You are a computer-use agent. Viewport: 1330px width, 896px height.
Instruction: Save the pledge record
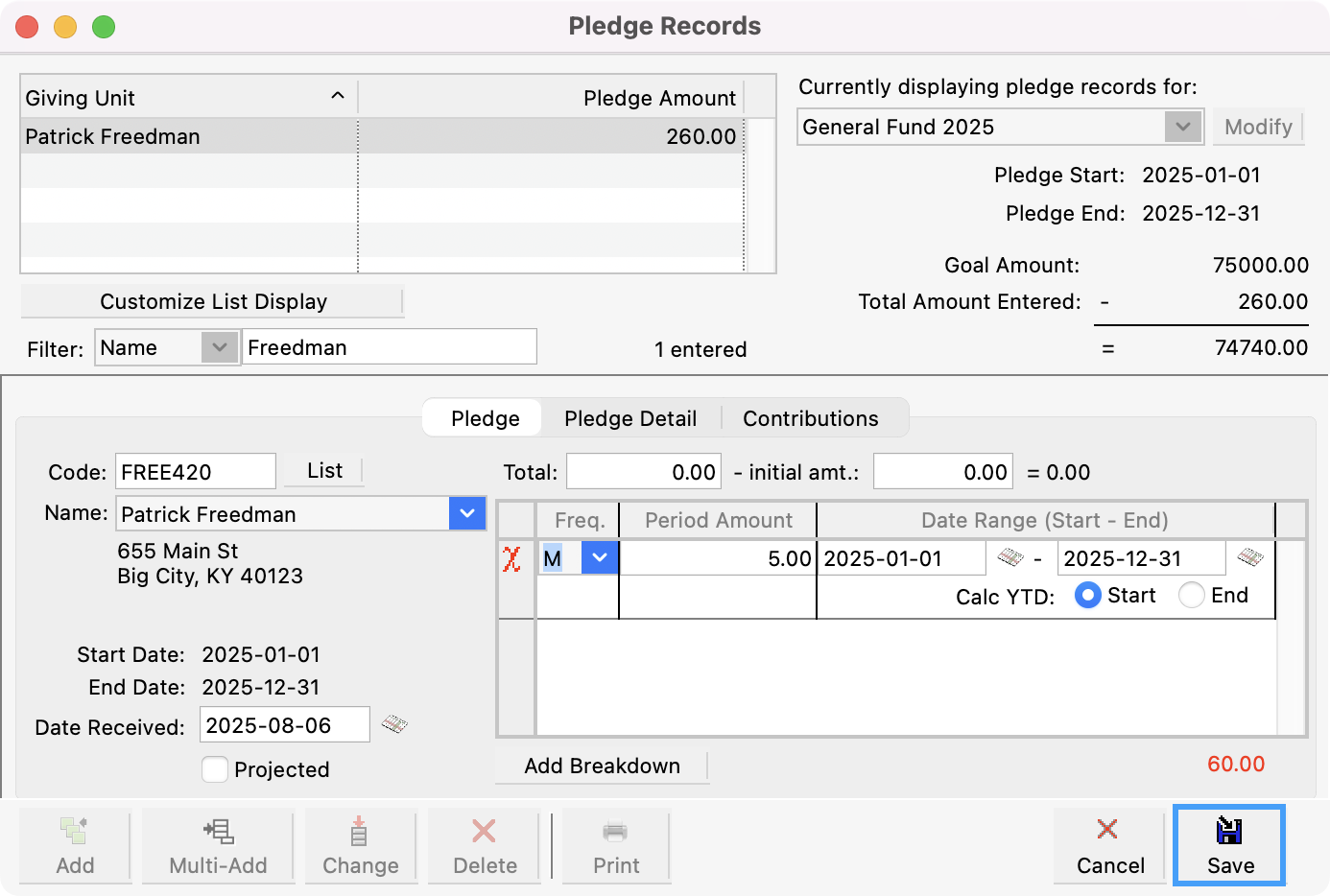pyautogui.click(x=1229, y=844)
